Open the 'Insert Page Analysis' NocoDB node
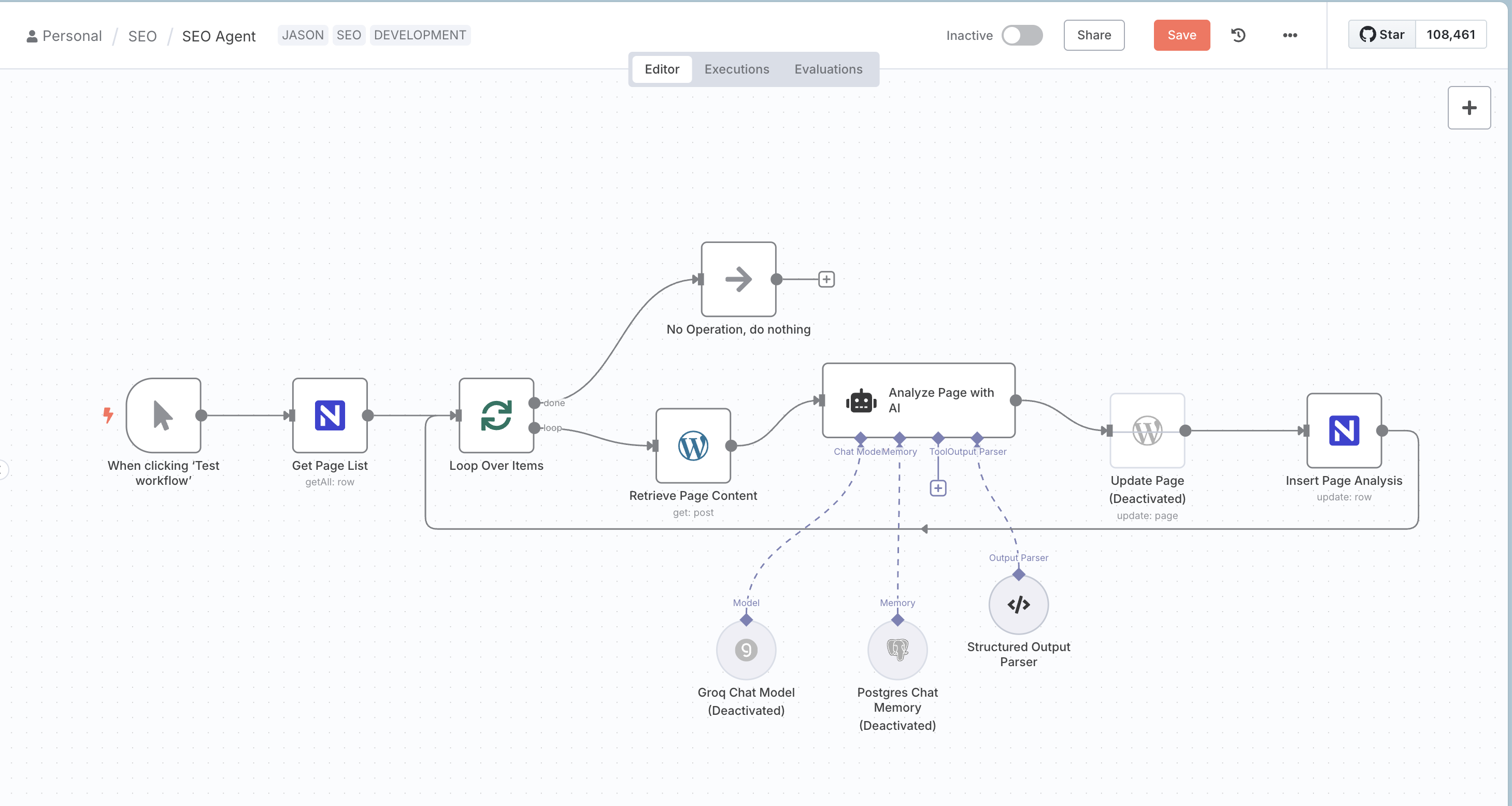Image resolution: width=1512 pixels, height=806 pixels. click(x=1344, y=431)
